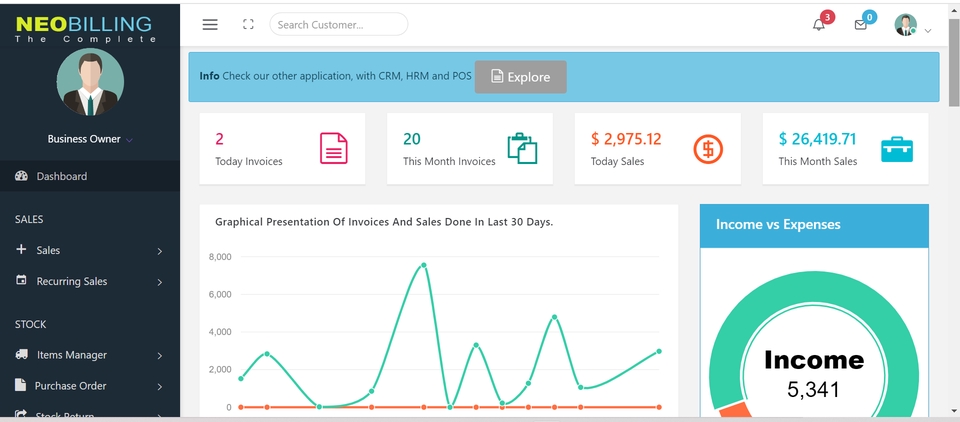The image size is (960, 422).
Task: Open the Purchase Order menu
Action: click(90, 386)
